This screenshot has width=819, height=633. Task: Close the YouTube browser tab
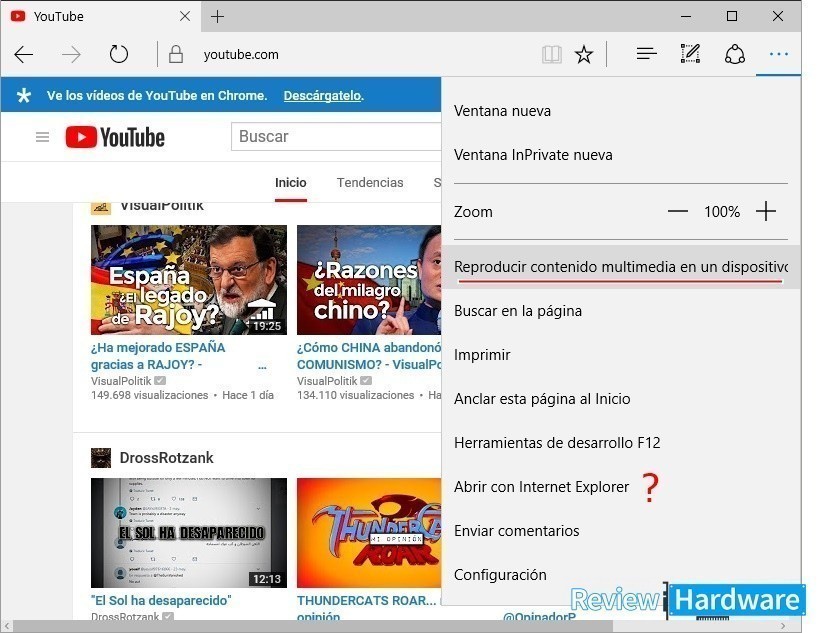(x=185, y=17)
